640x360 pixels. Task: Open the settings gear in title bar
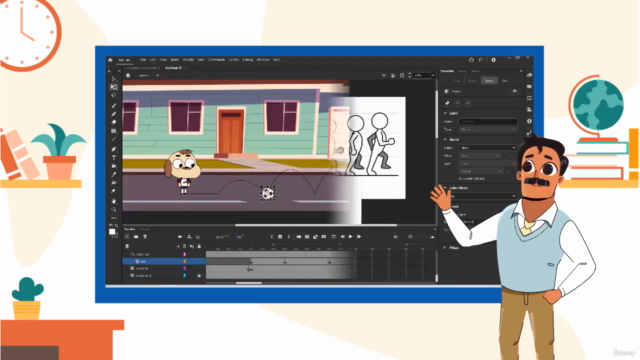point(493,60)
